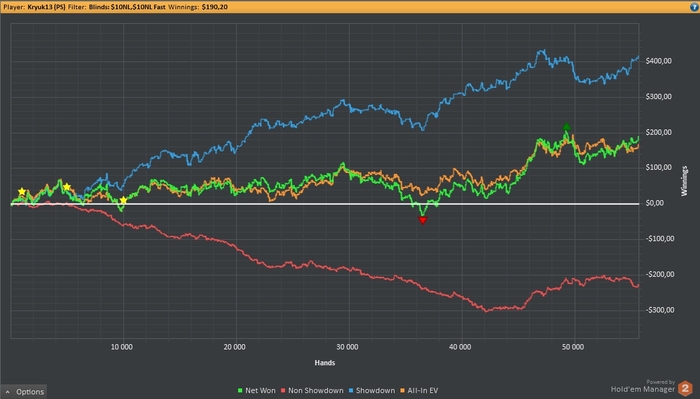Click the 10 000 hands axis label

click(121, 347)
